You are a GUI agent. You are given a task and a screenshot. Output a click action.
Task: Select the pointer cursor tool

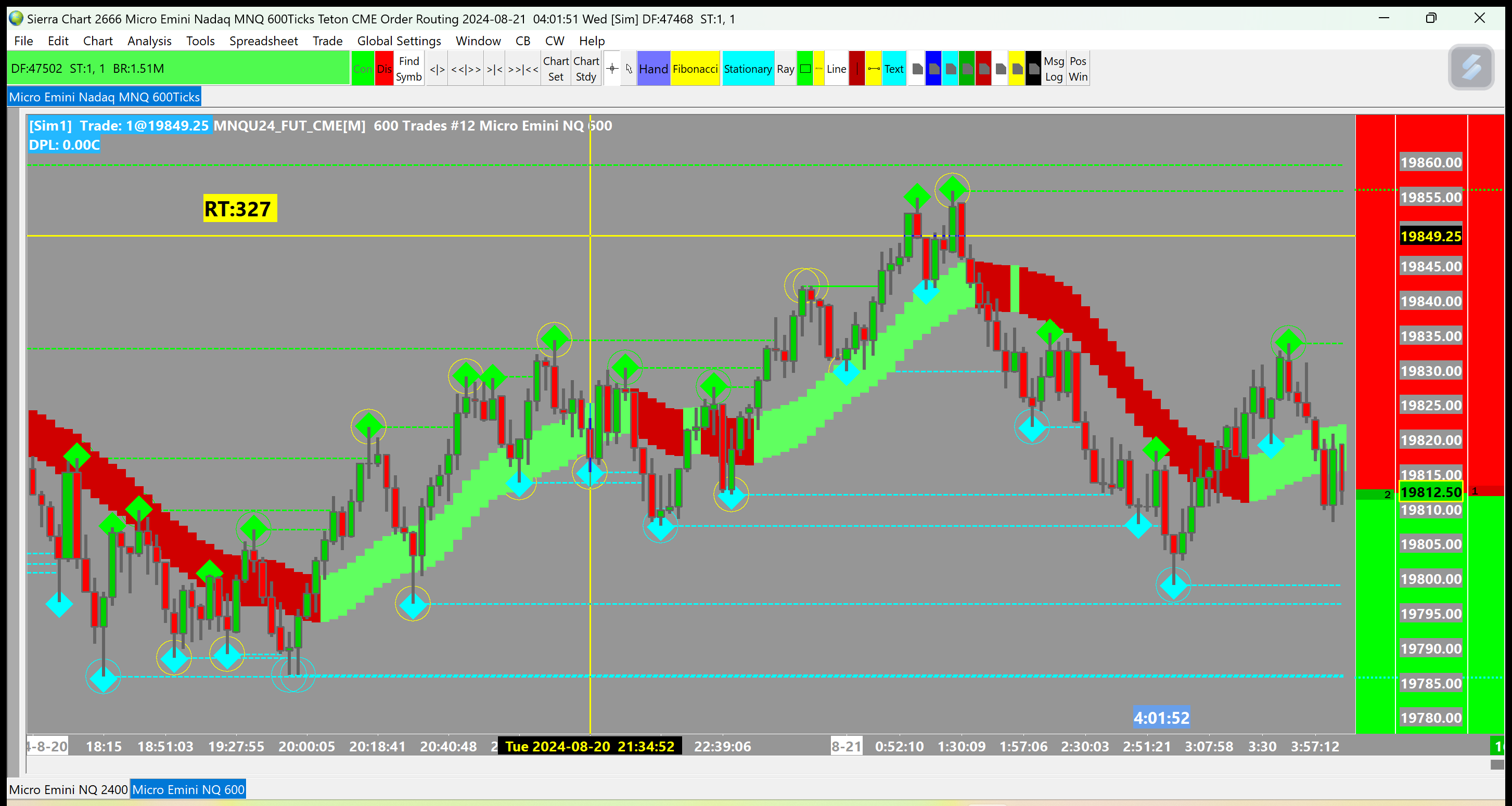click(629, 69)
